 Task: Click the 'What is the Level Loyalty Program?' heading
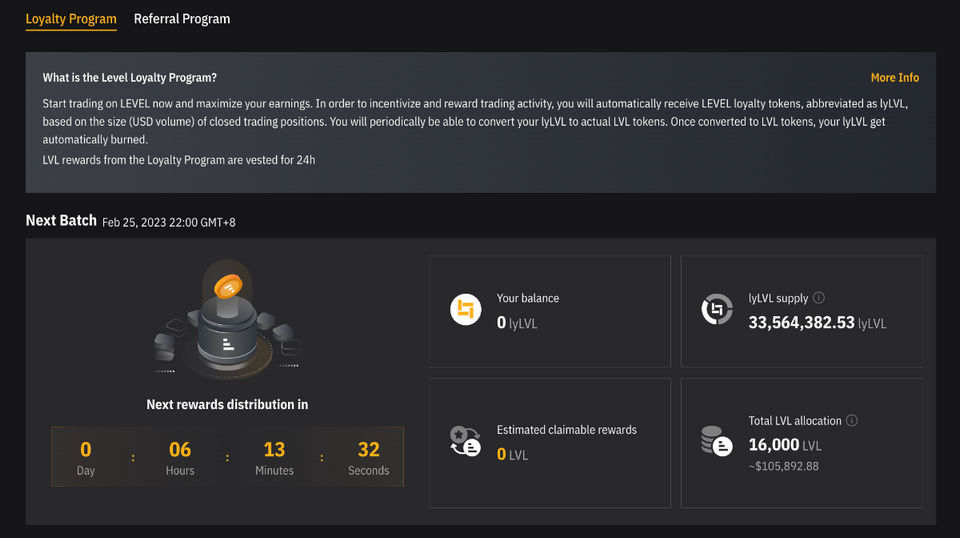pos(130,78)
